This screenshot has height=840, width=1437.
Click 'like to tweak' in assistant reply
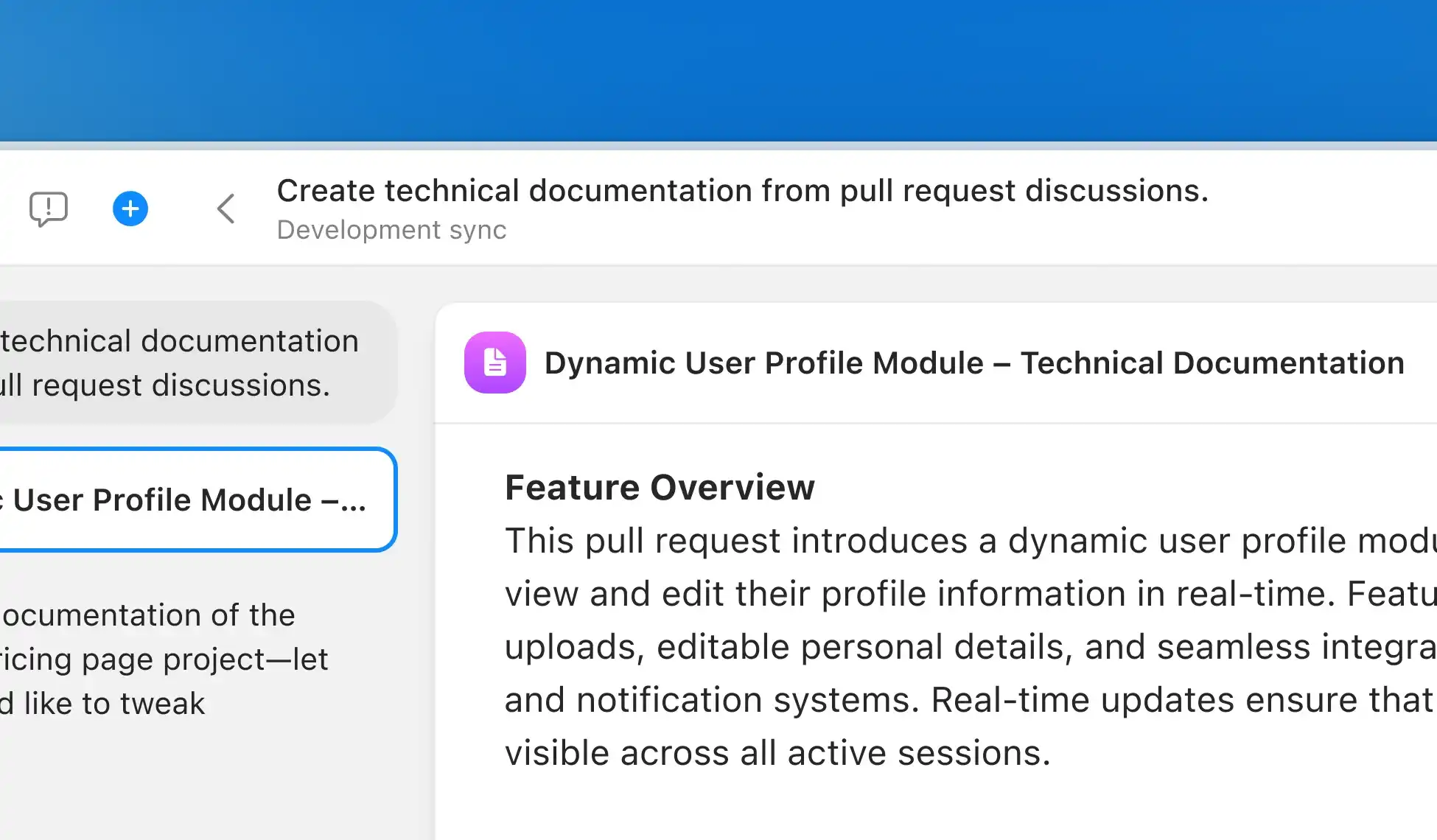(114, 704)
